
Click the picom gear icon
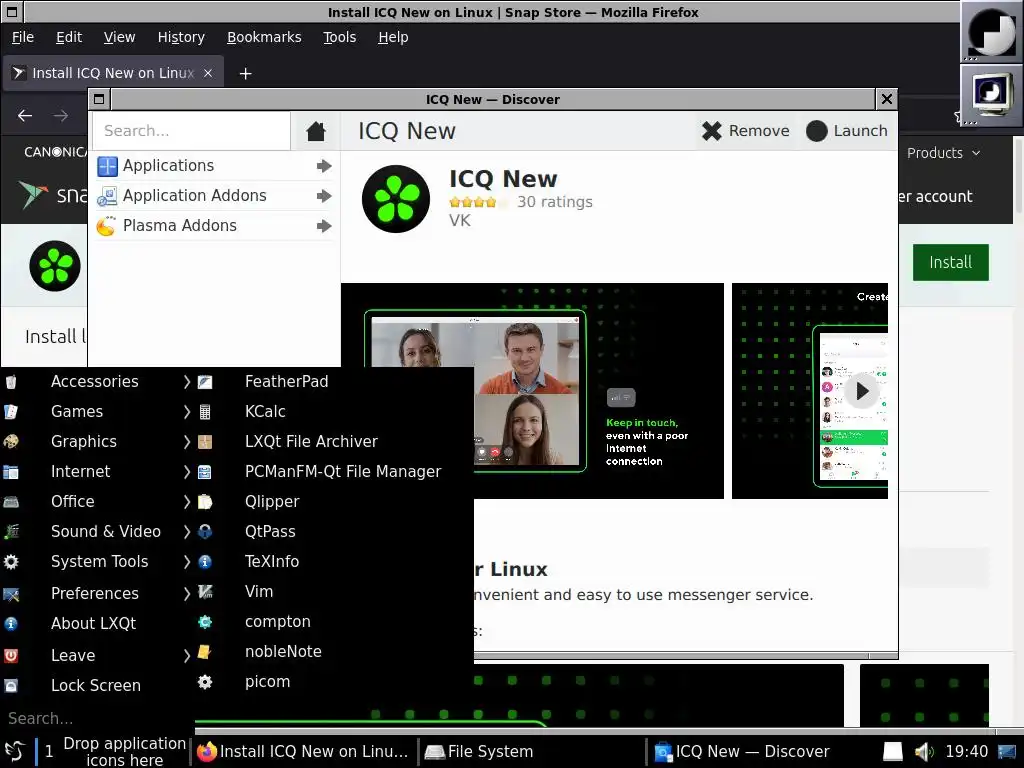click(205, 682)
